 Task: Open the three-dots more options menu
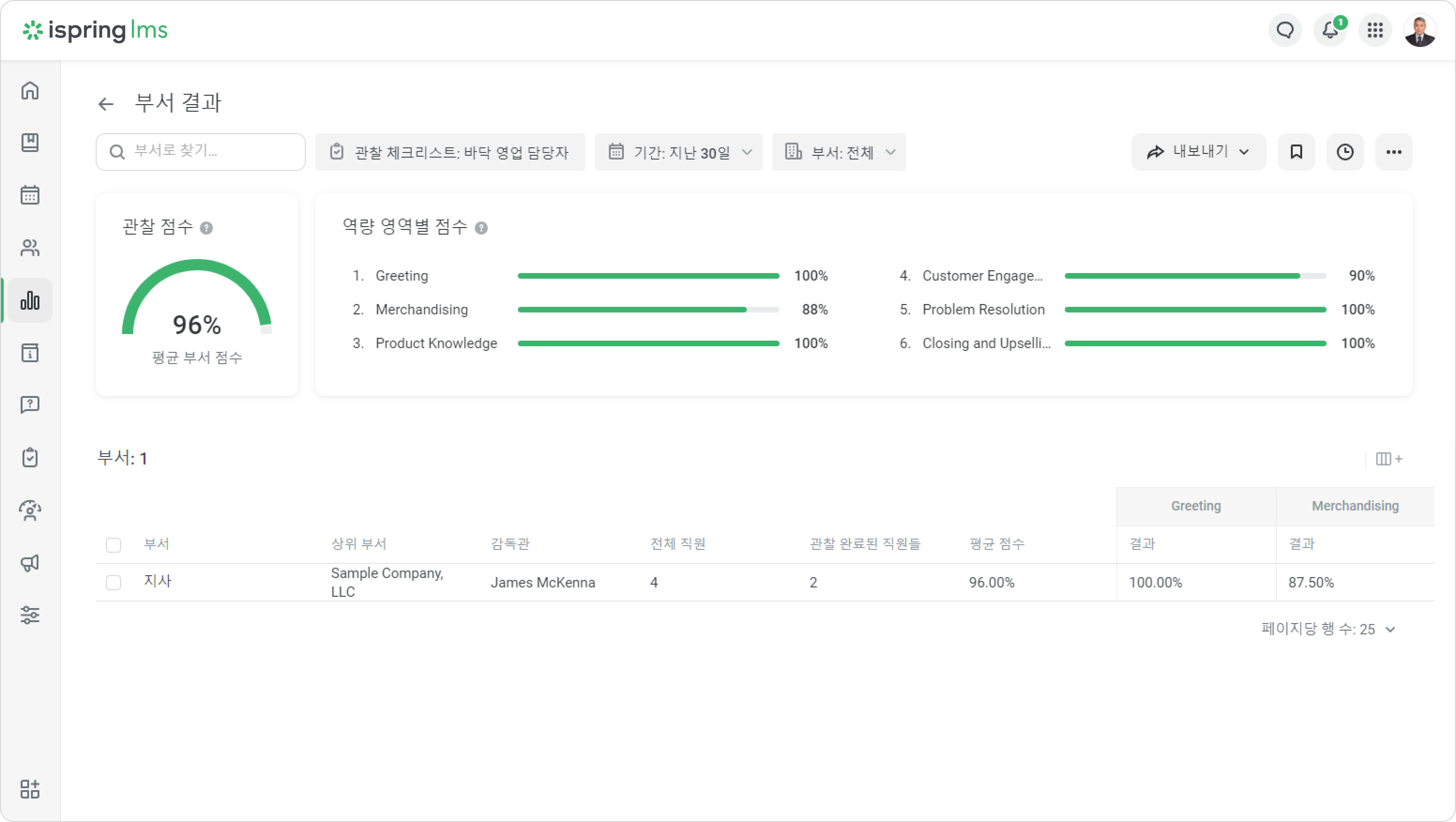coord(1394,152)
